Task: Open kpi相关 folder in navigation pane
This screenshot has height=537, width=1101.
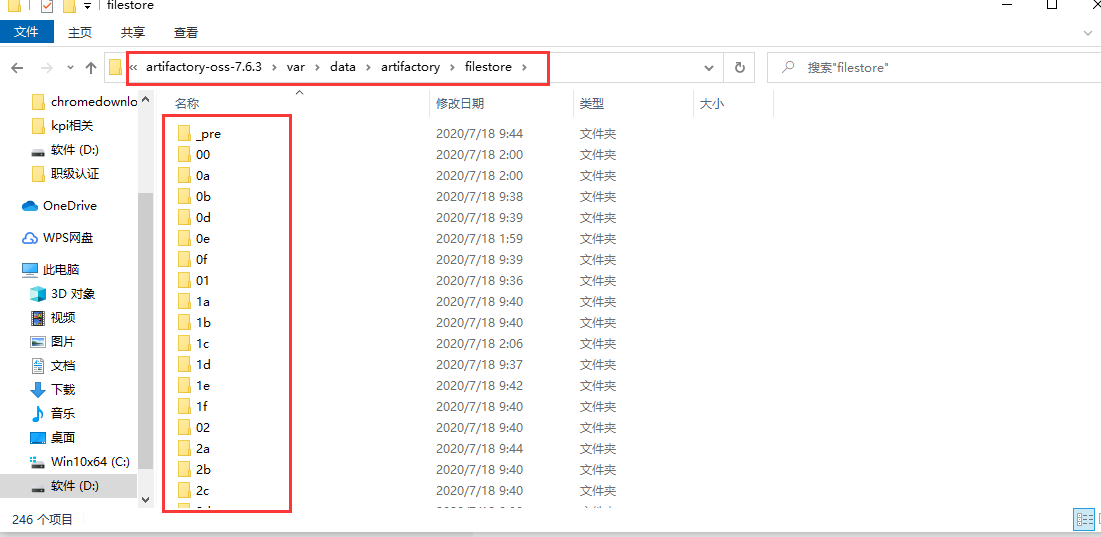Action: coord(62,126)
